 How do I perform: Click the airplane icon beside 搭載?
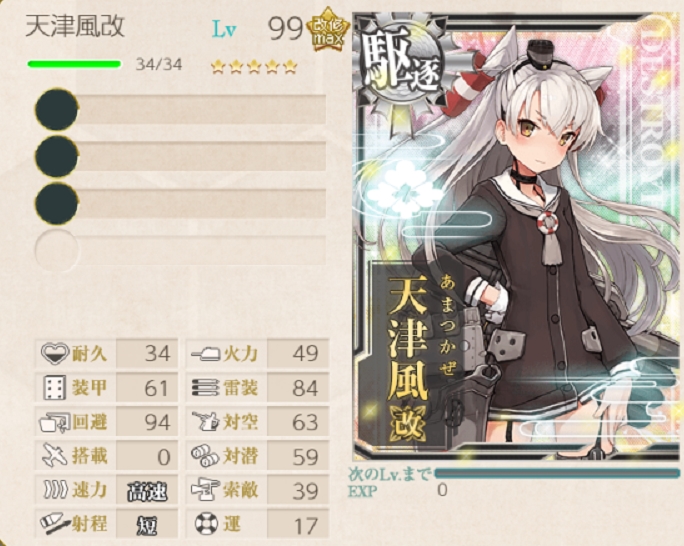(55, 456)
